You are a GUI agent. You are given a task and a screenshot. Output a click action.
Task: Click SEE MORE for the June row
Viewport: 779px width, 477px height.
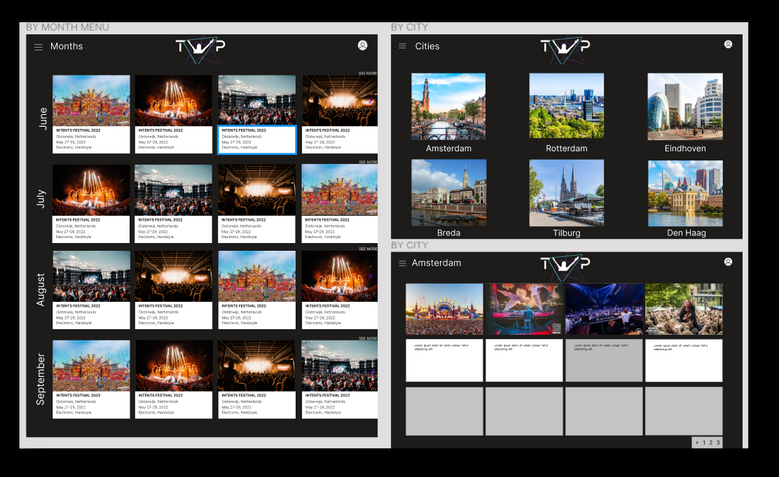point(368,73)
